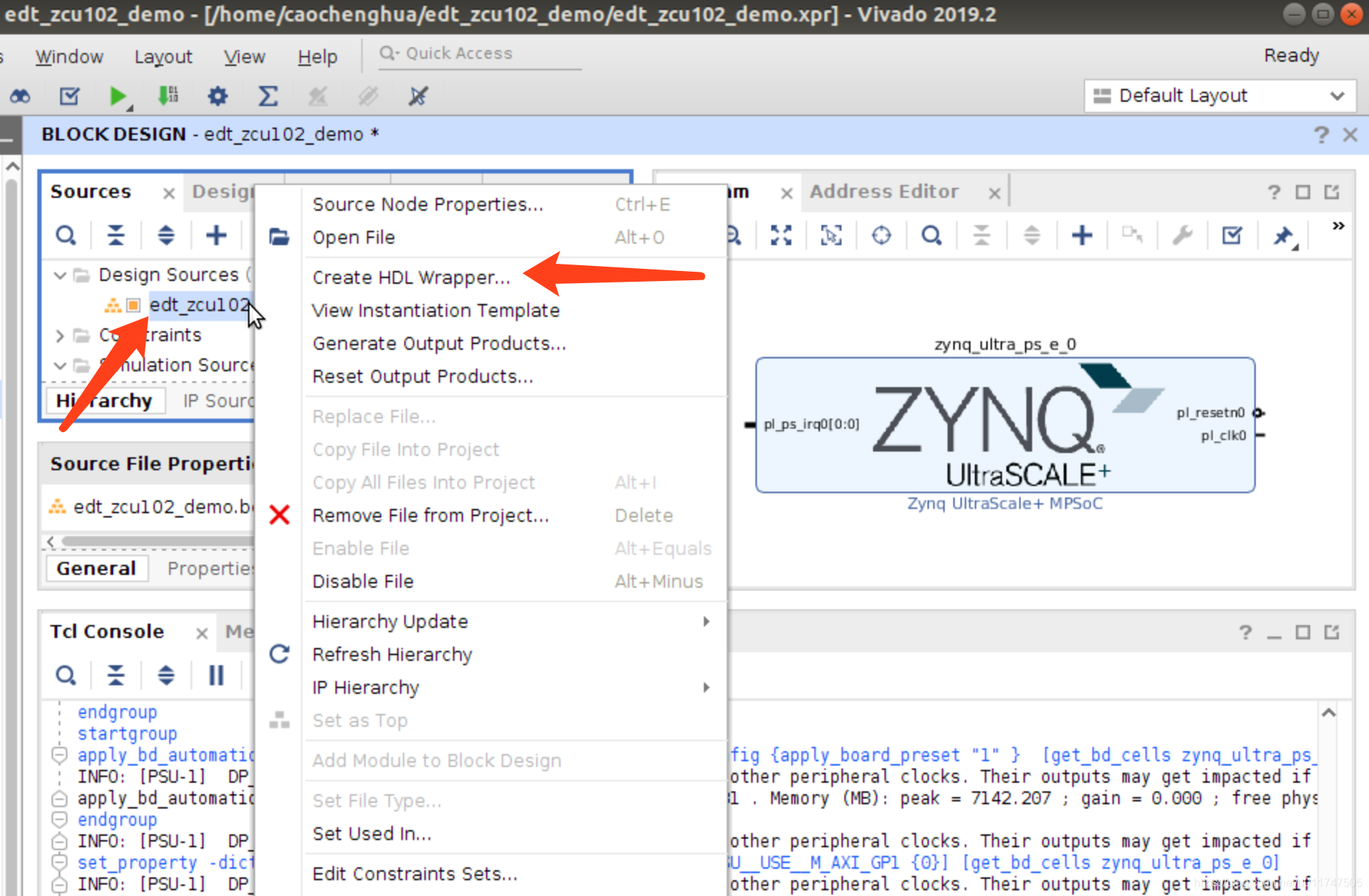Click the Sigma report icon in toolbar

pyautogui.click(x=267, y=95)
